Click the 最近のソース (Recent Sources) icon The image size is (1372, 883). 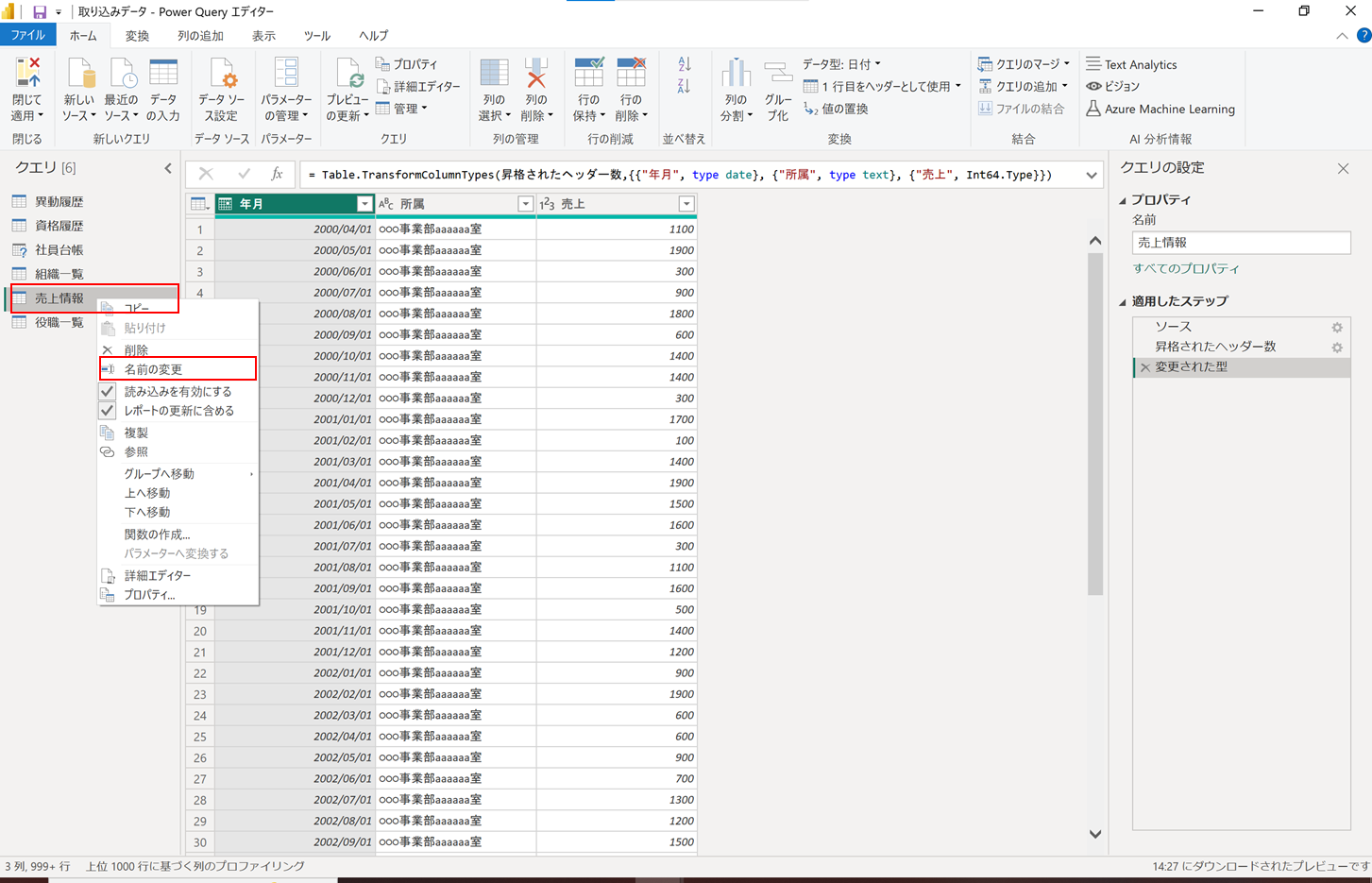121,74
